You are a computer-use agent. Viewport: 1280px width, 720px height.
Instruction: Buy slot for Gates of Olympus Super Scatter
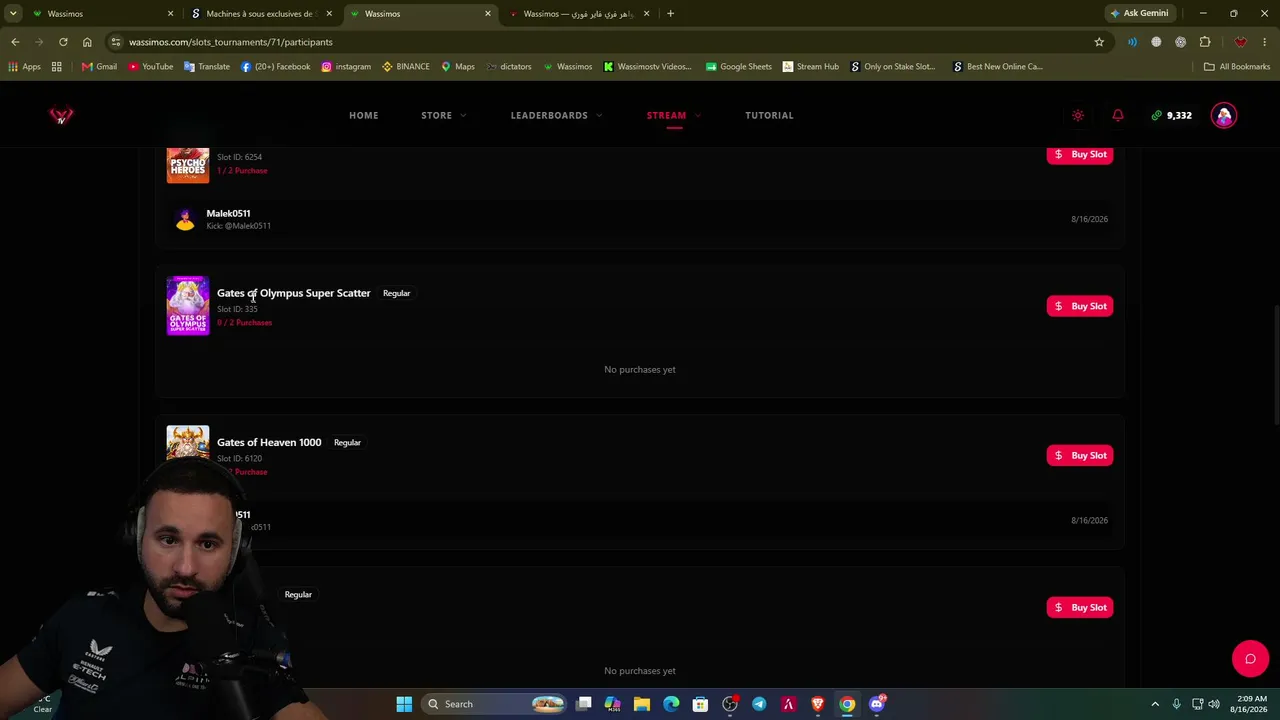pyautogui.click(x=1080, y=306)
